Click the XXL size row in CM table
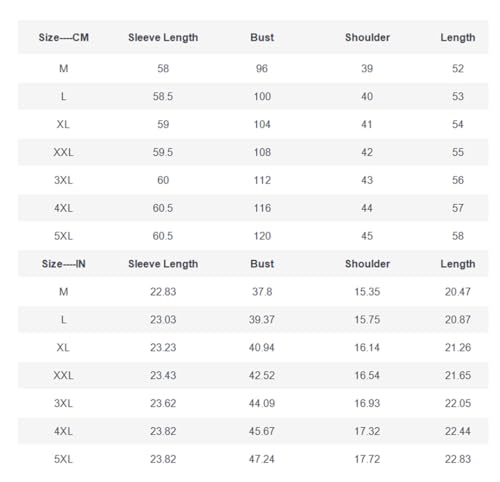 coord(253,152)
